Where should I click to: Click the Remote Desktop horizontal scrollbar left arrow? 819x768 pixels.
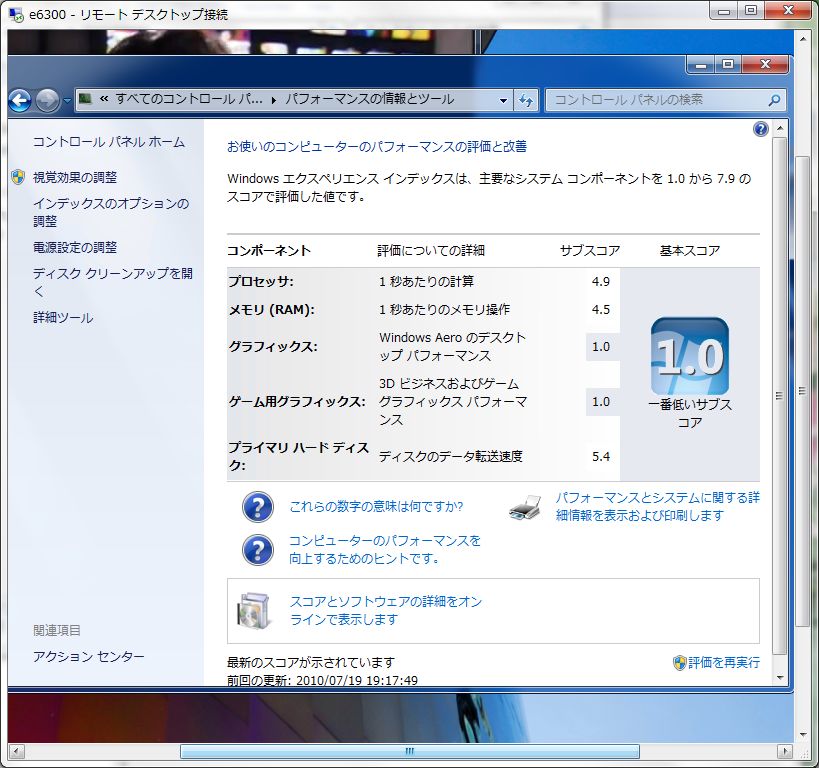16,751
